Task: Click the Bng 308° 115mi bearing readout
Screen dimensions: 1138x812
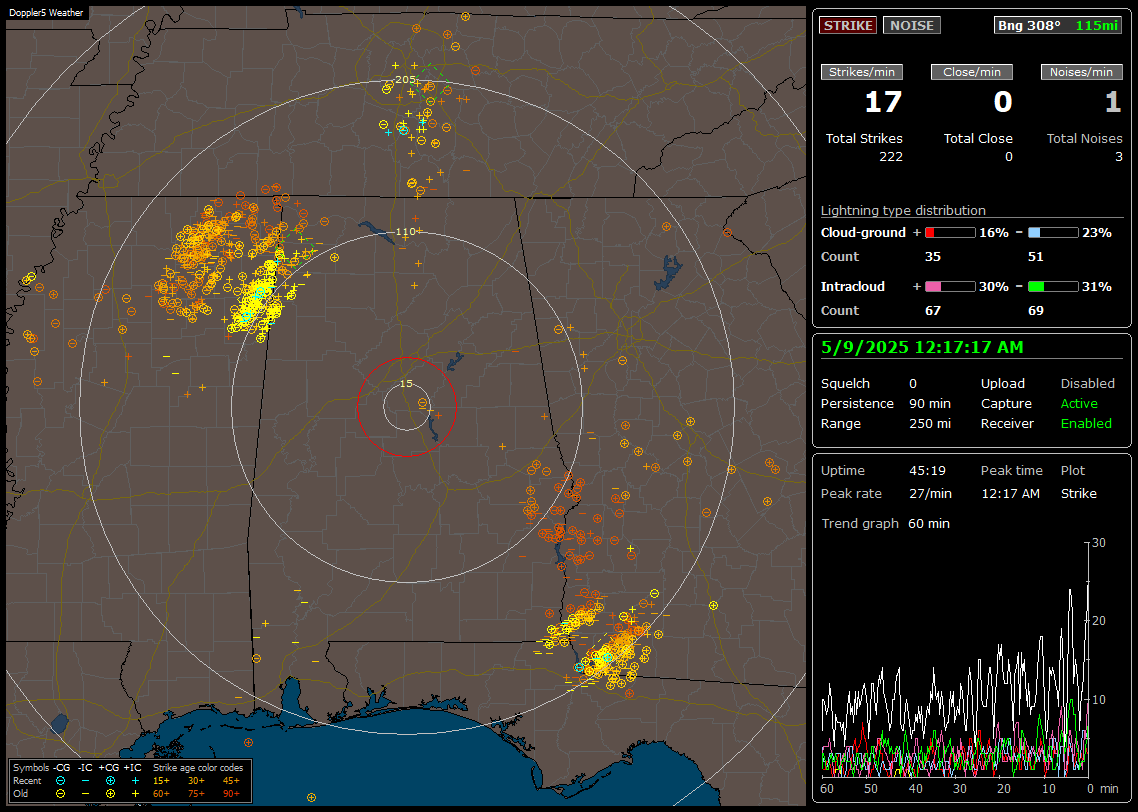Action: click(1057, 25)
